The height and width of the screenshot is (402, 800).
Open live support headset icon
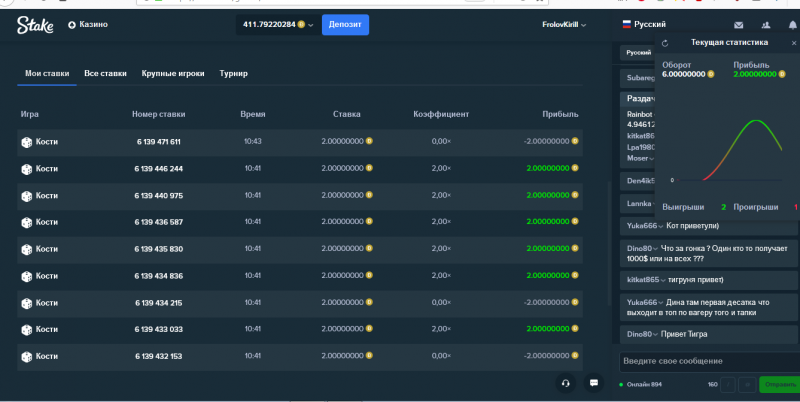565,383
